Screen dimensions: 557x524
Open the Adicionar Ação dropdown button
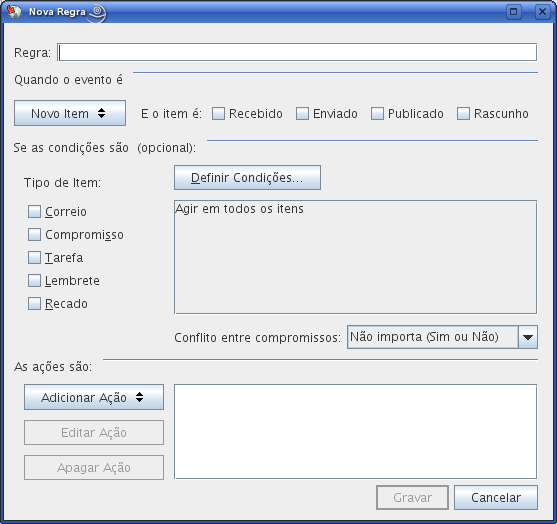(94, 397)
